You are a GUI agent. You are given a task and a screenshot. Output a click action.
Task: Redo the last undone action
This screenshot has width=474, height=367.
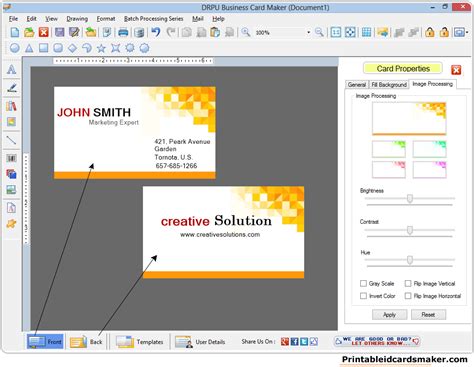(x=171, y=32)
